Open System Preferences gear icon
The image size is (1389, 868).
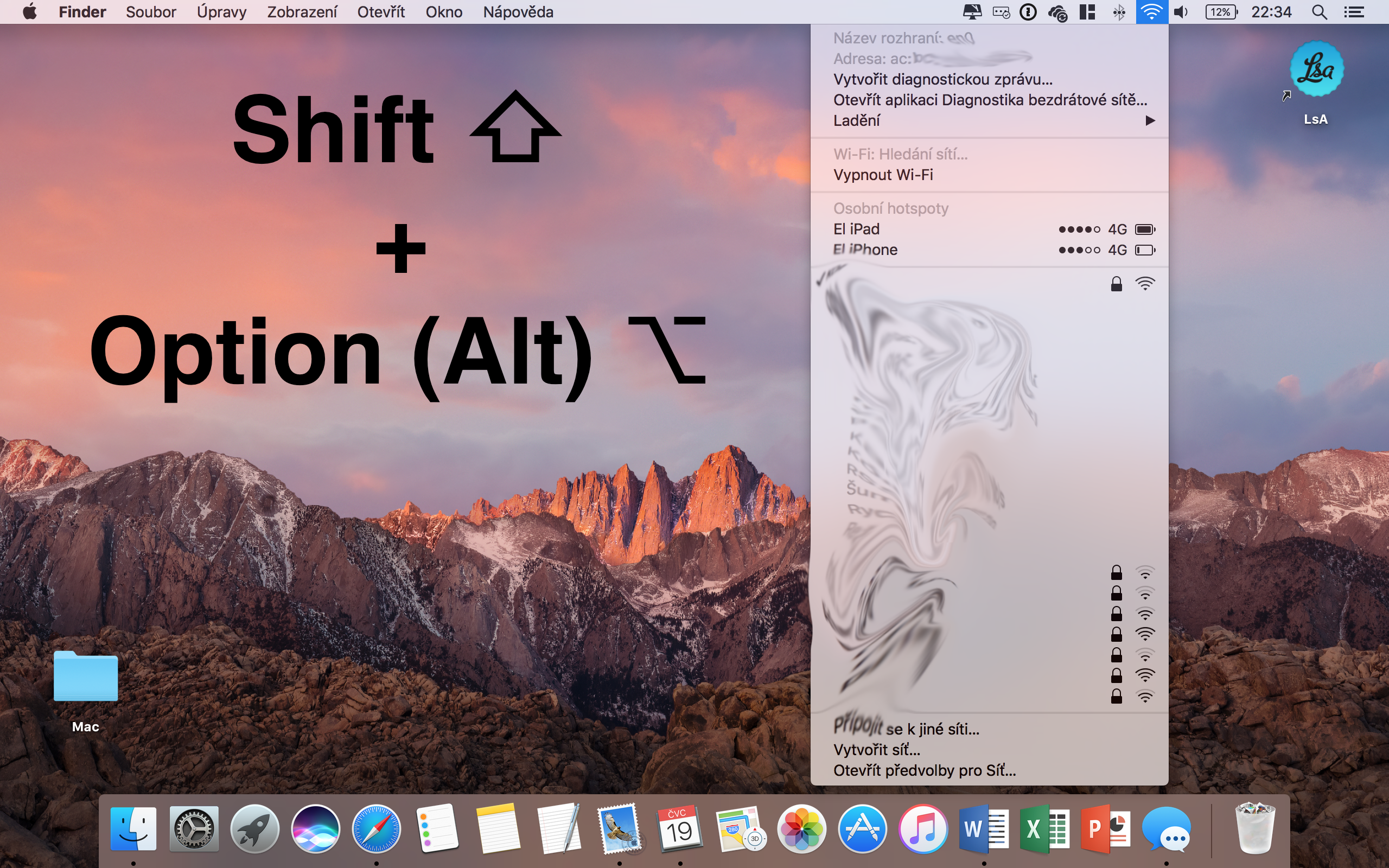pyautogui.click(x=194, y=829)
